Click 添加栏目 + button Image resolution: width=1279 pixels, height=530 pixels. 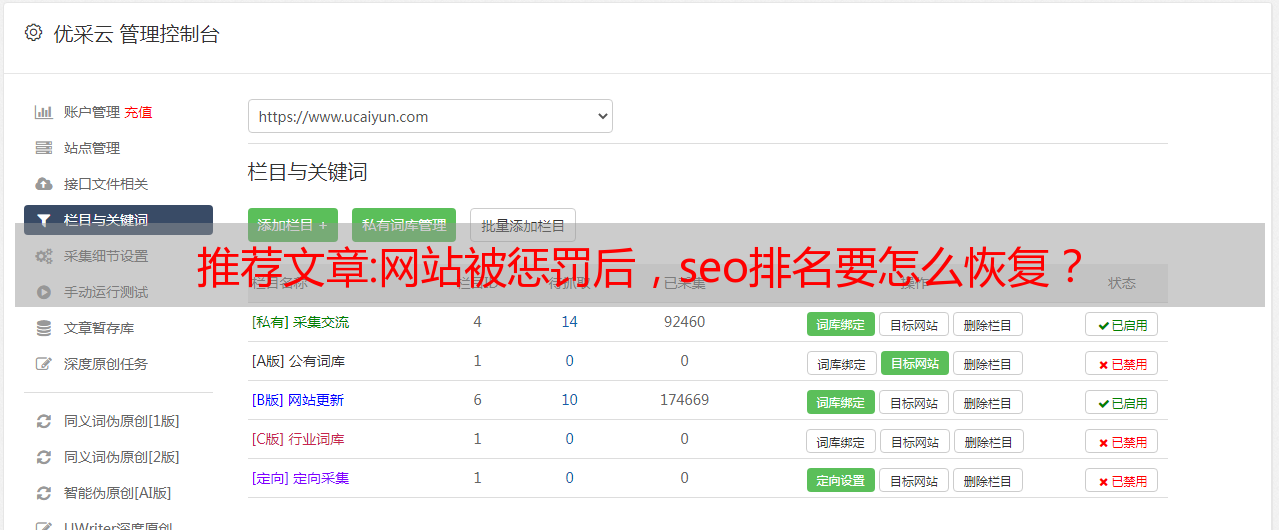point(293,226)
